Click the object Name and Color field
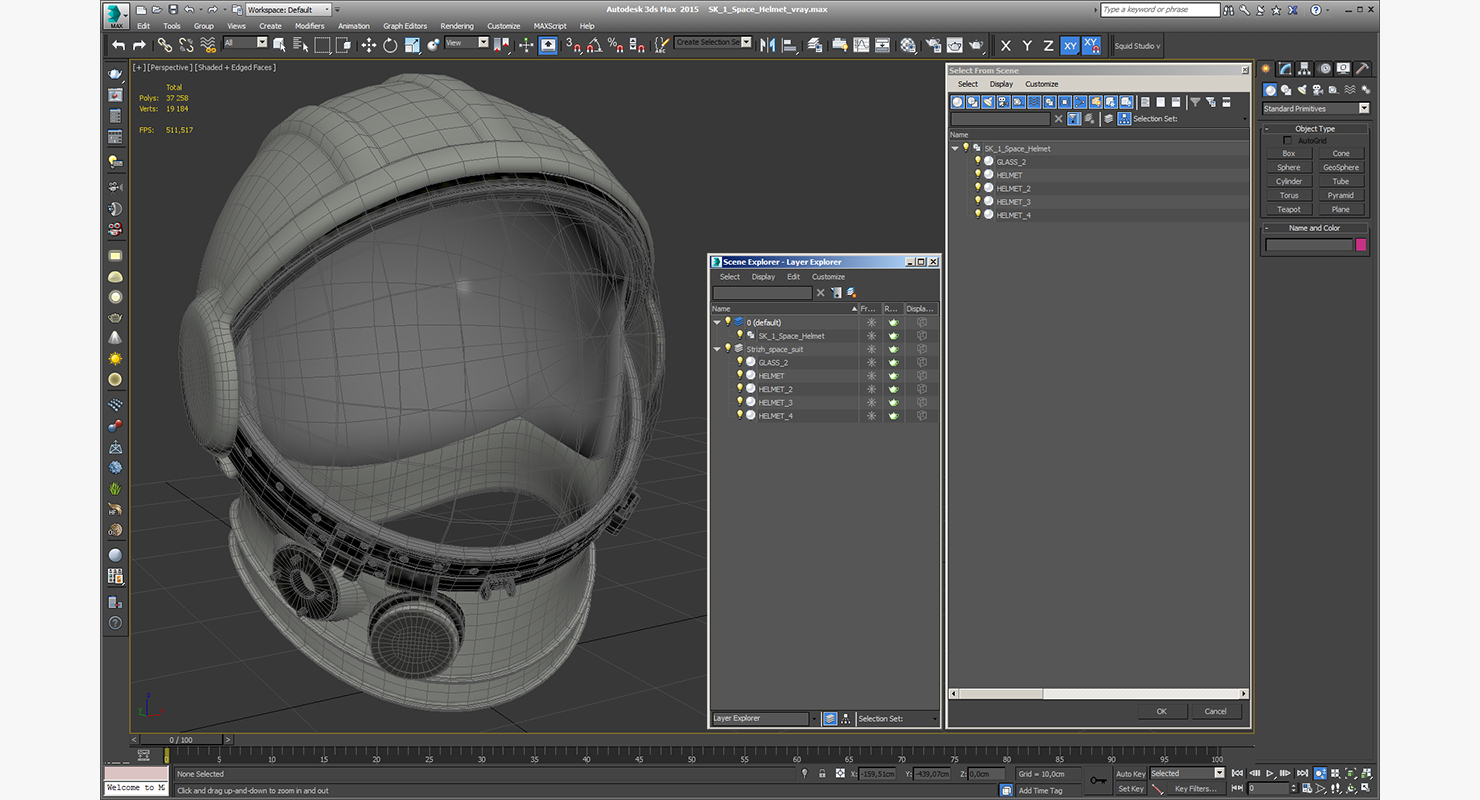 pyautogui.click(x=1308, y=245)
